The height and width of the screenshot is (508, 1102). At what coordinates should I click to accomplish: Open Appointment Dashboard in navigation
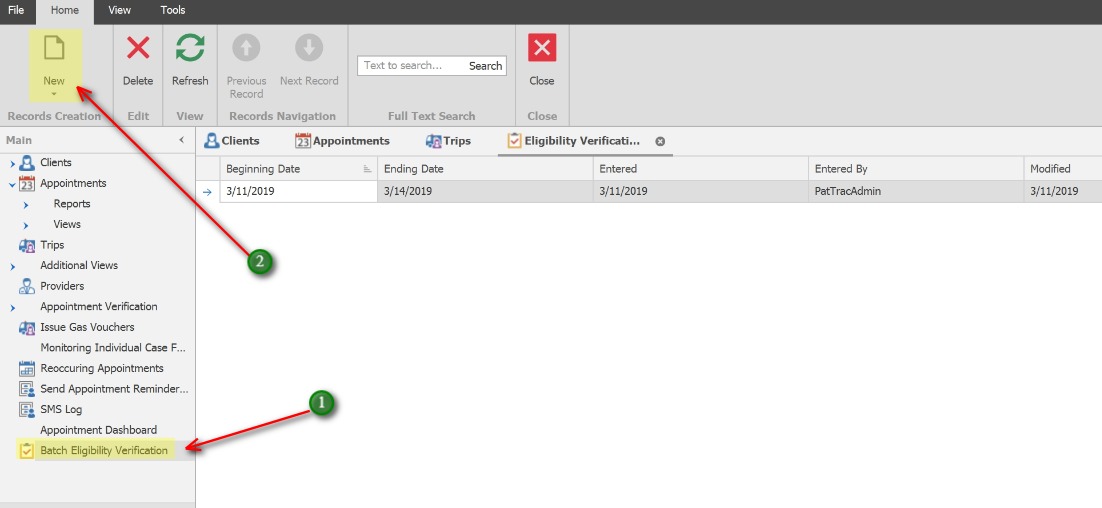[98, 430]
